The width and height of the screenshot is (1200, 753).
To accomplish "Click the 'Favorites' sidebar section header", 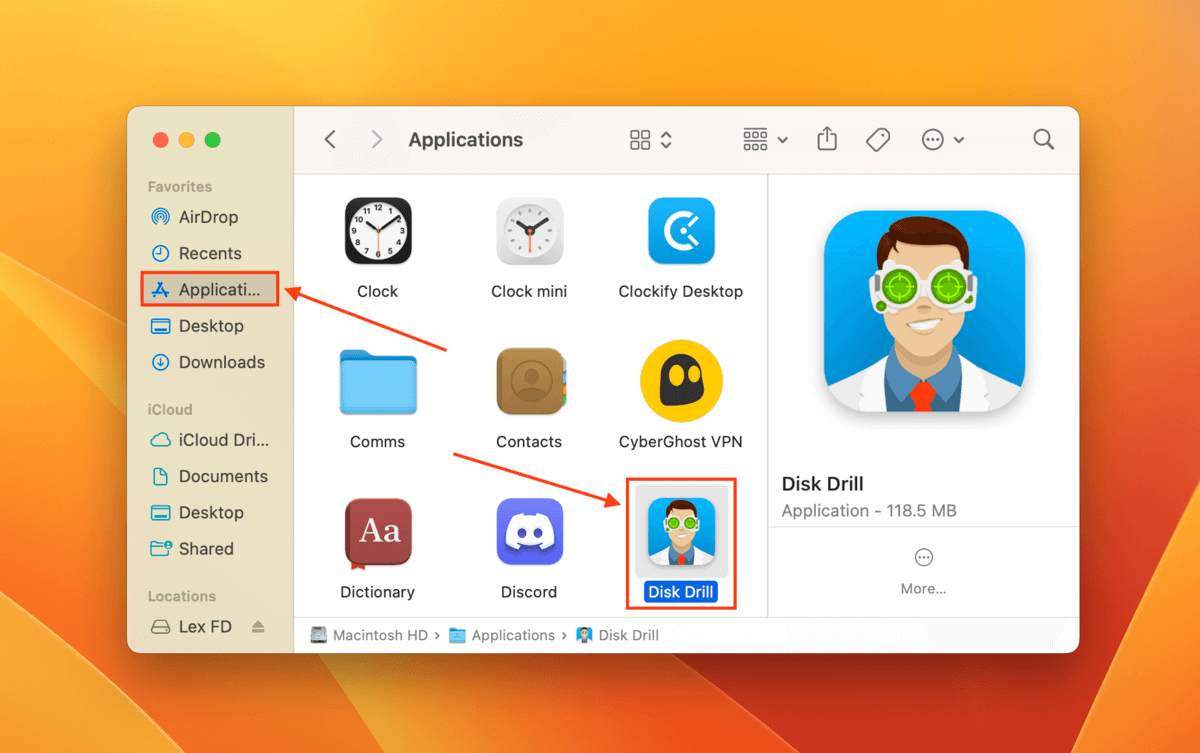I will pyautogui.click(x=180, y=186).
